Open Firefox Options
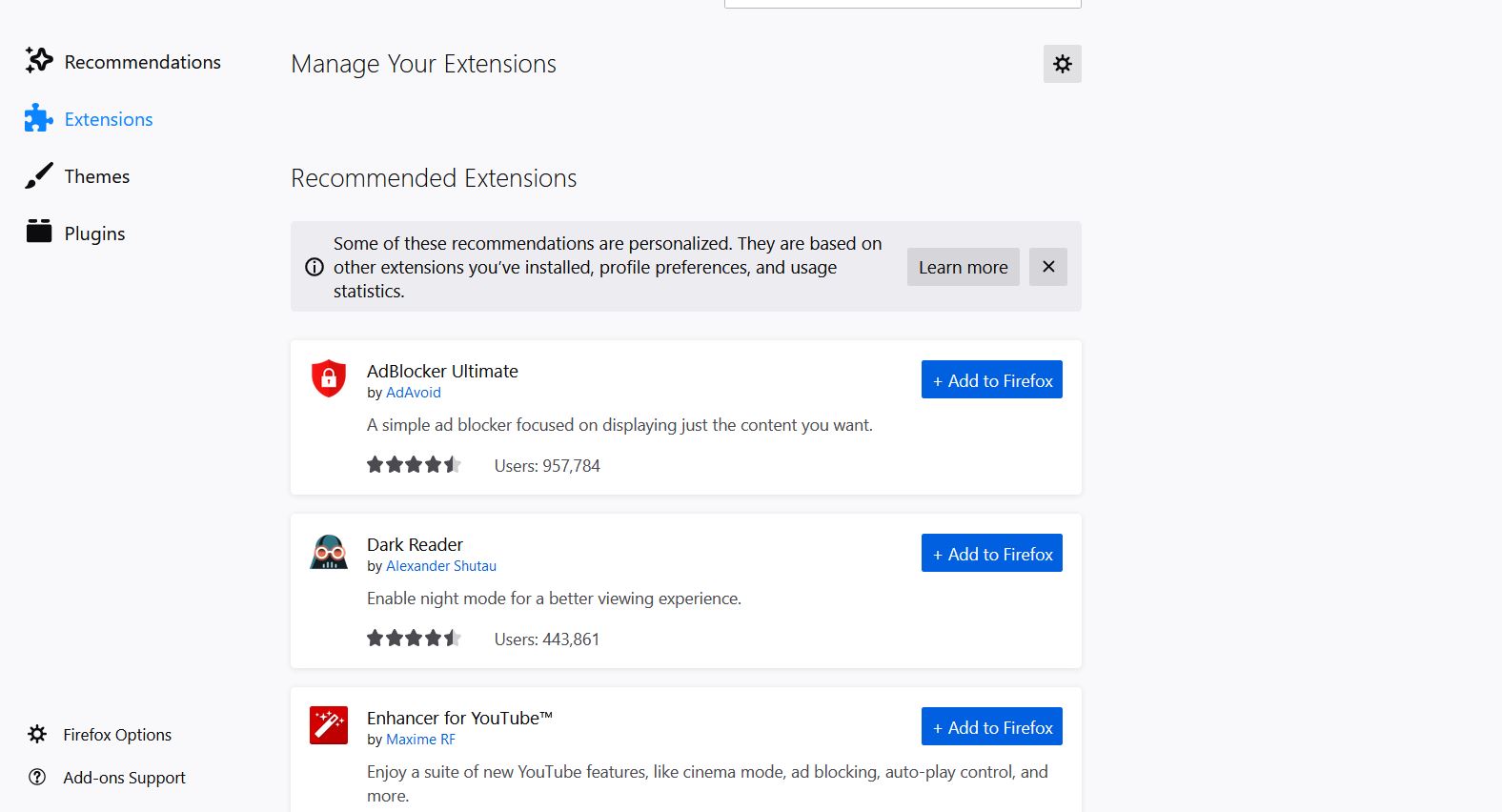 pos(99,735)
